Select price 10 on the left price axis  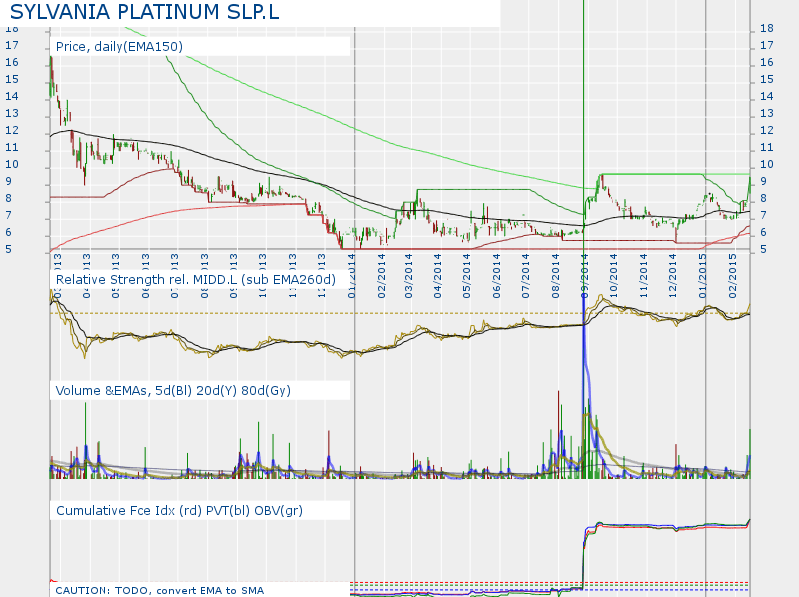[12, 165]
